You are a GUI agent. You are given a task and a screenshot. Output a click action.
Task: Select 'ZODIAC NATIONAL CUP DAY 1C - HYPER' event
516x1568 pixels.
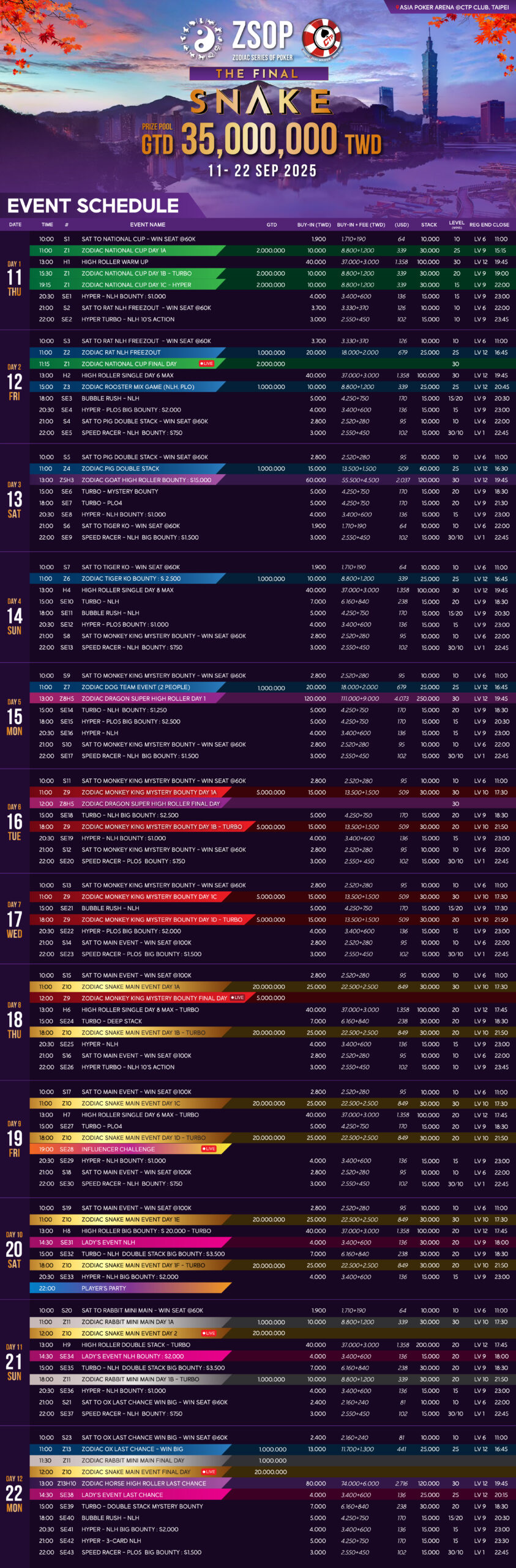[136, 285]
